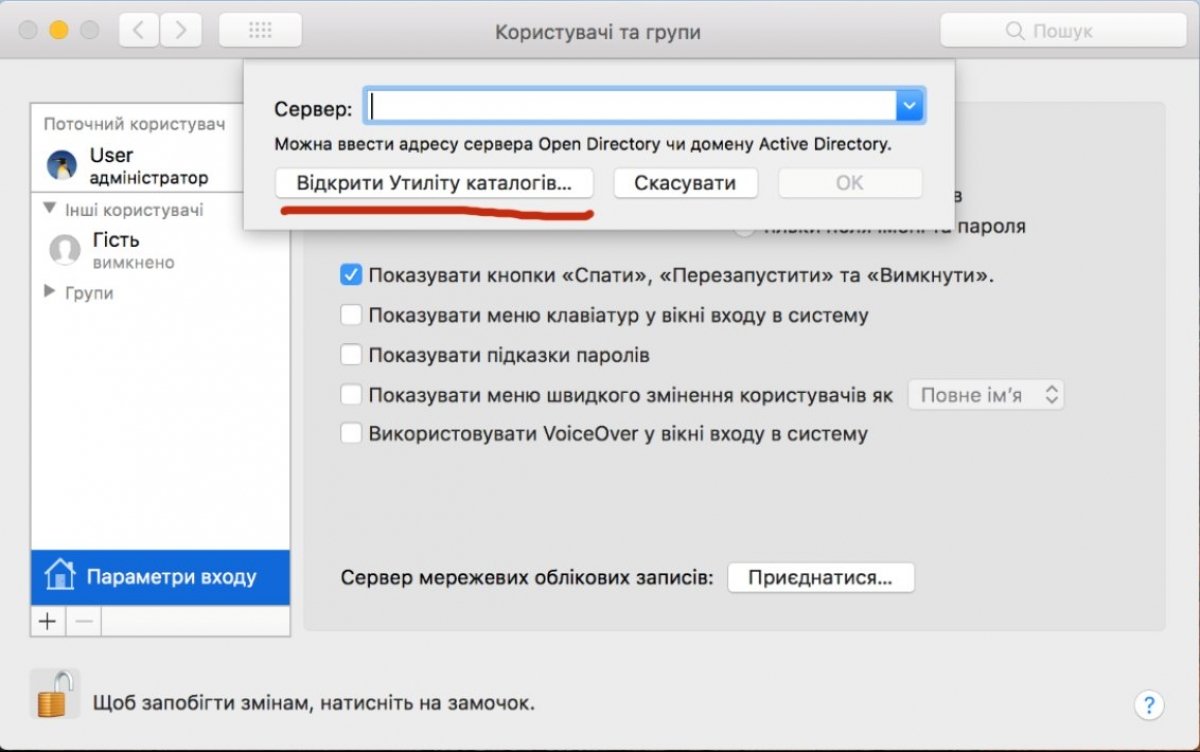The height and width of the screenshot is (752, 1200).
Task: Open the Сервер combo box dropdown arrow
Action: click(x=909, y=106)
